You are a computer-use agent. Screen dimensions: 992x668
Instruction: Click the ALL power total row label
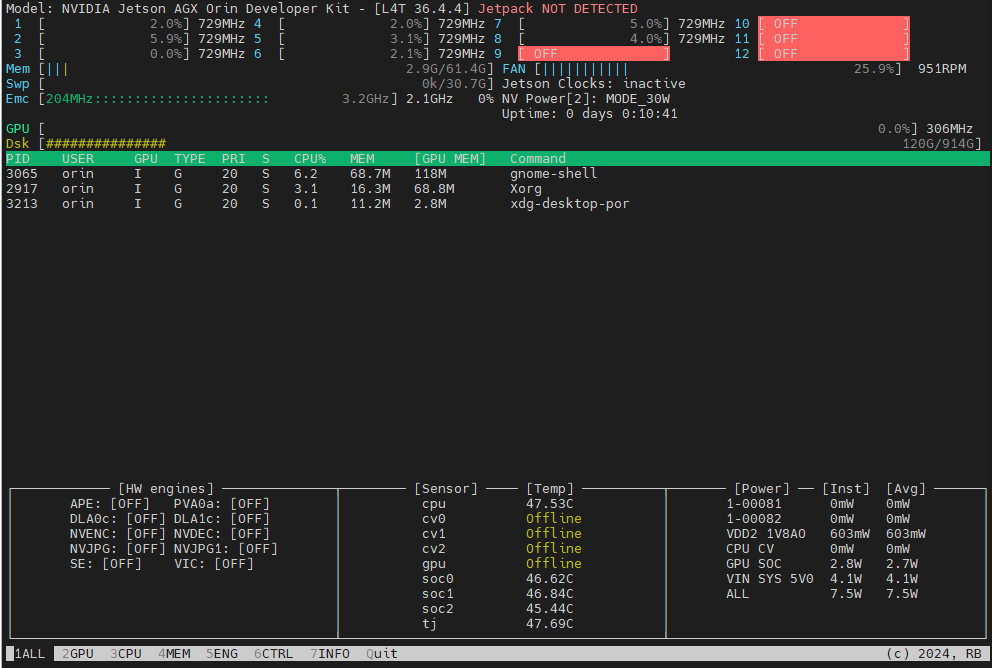pos(738,594)
